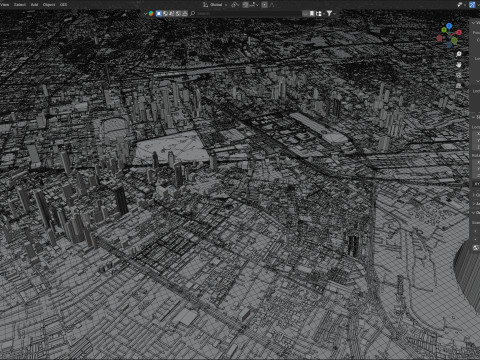Align view to dim negative Z gizmo ball
This screenshot has height=360, width=480.
point(449,45)
